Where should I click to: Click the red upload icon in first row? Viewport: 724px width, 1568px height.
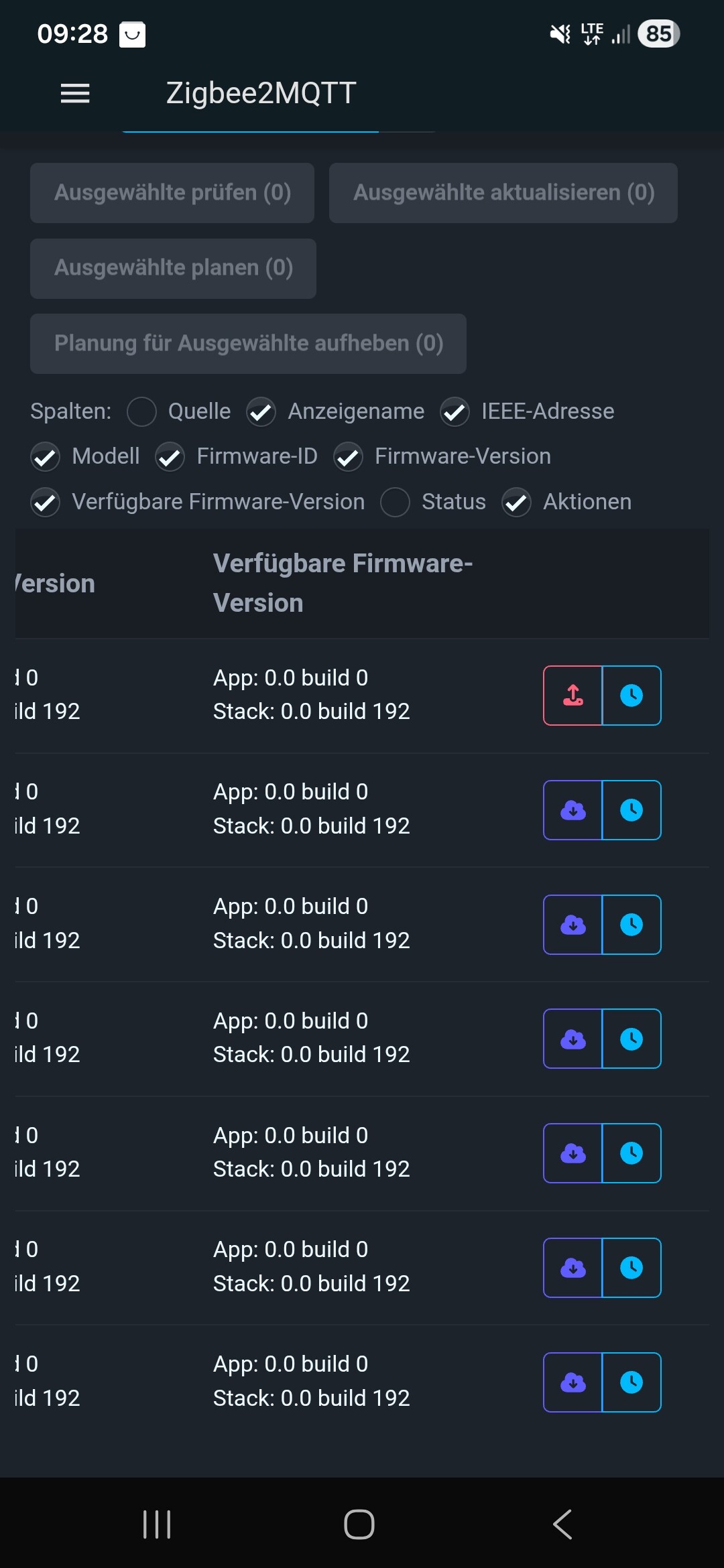tap(573, 696)
